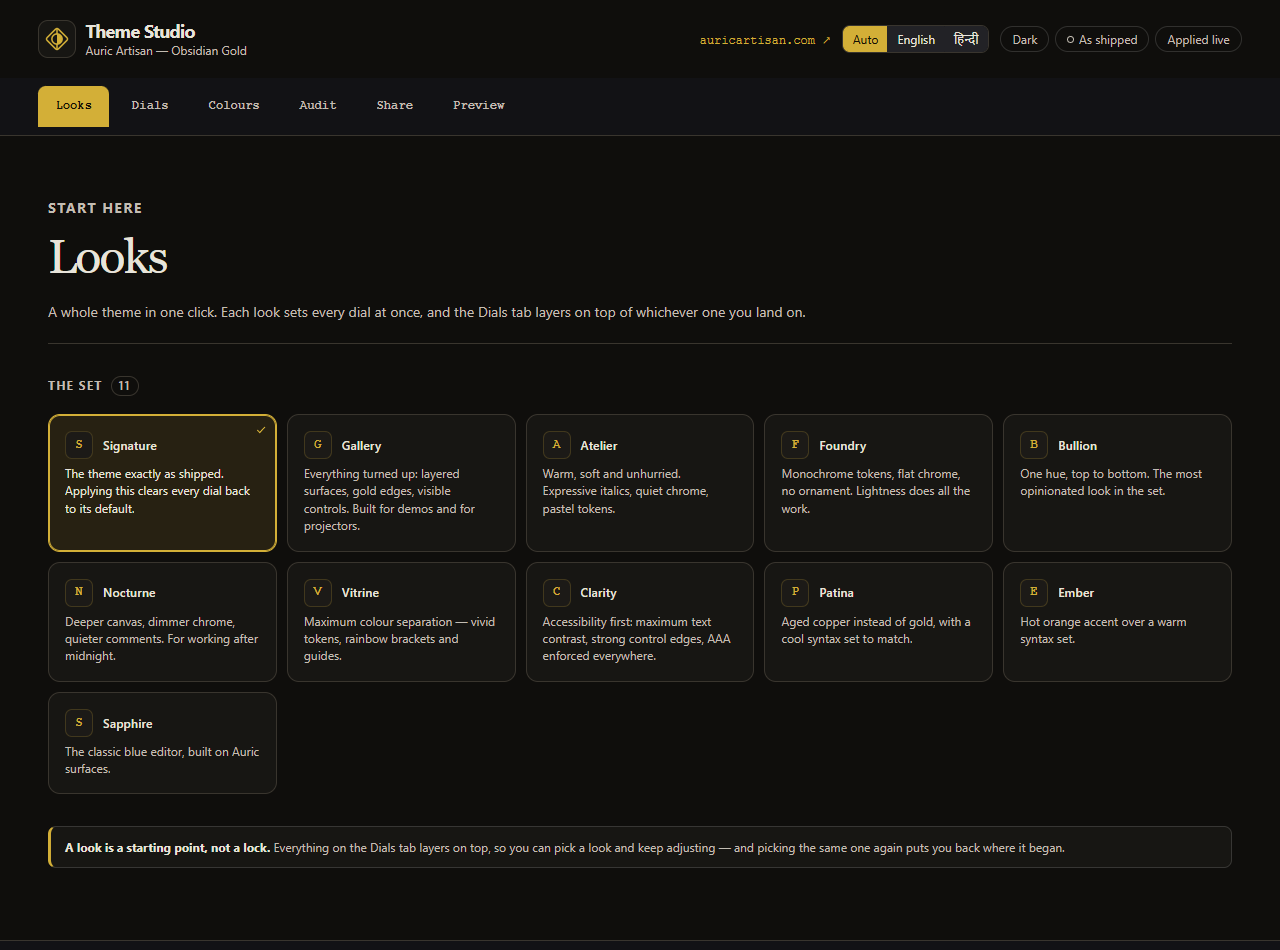
Task: Switch to the Dials tab
Action: coord(150,106)
